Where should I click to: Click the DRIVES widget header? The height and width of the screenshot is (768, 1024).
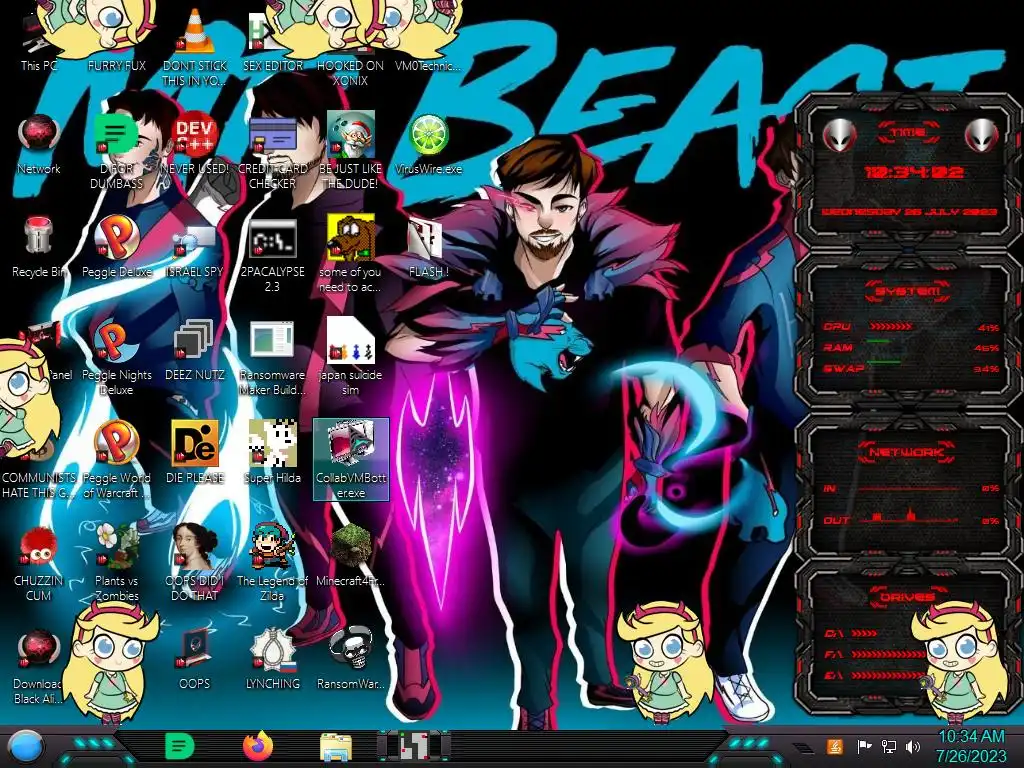[907, 597]
